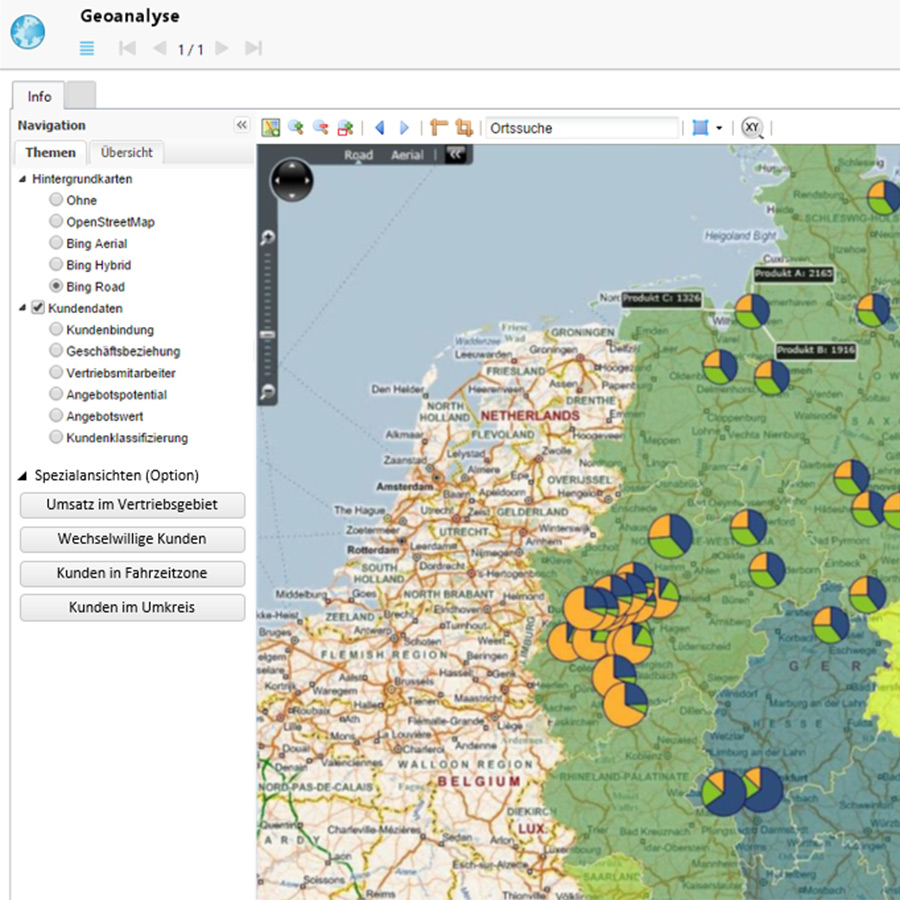Activate the distance measuring tool
The width and height of the screenshot is (900, 900).
coord(438,128)
